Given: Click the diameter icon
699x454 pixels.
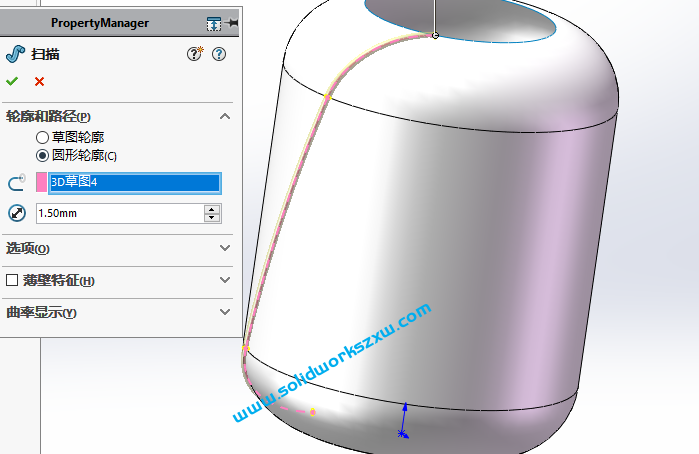Looking at the screenshot, I should [17, 213].
